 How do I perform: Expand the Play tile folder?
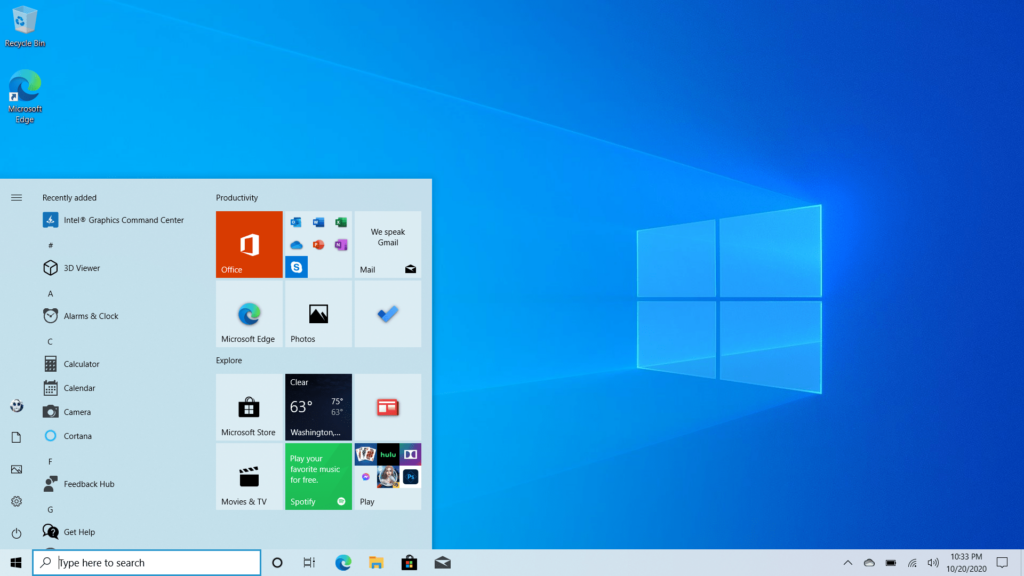click(388, 476)
